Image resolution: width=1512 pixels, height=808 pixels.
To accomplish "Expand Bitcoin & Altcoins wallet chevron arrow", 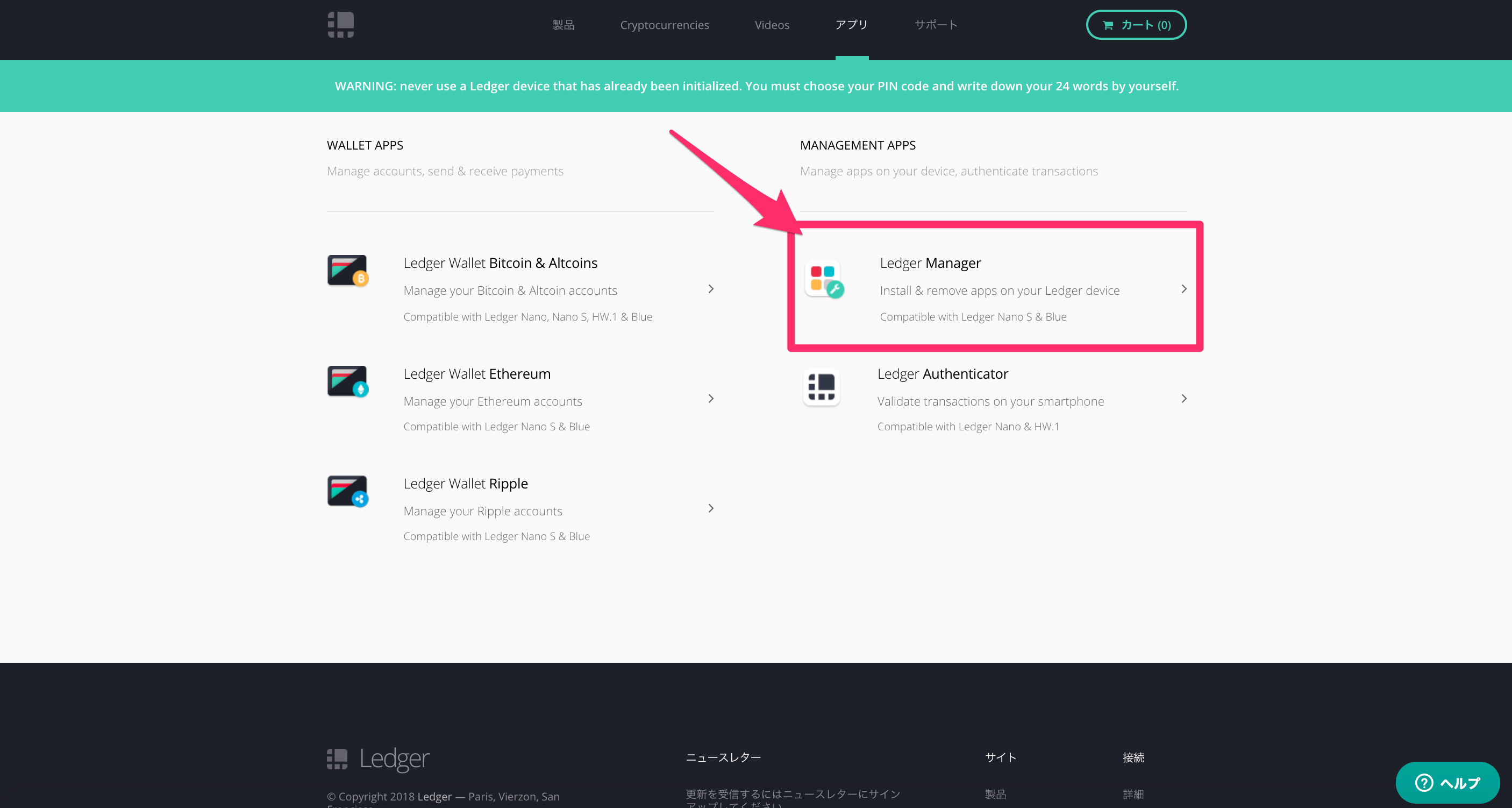I will point(711,289).
